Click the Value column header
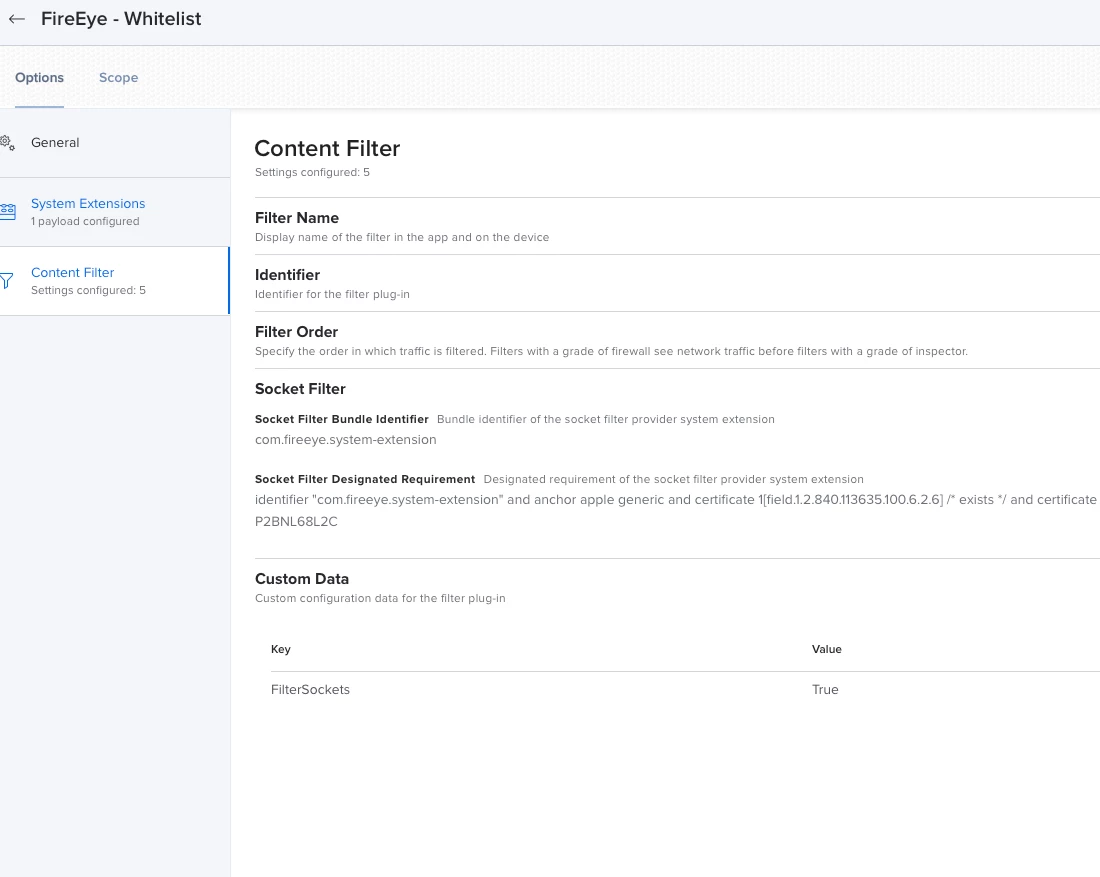The height and width of the screenshot is (877, 1100). click(826, 649)
